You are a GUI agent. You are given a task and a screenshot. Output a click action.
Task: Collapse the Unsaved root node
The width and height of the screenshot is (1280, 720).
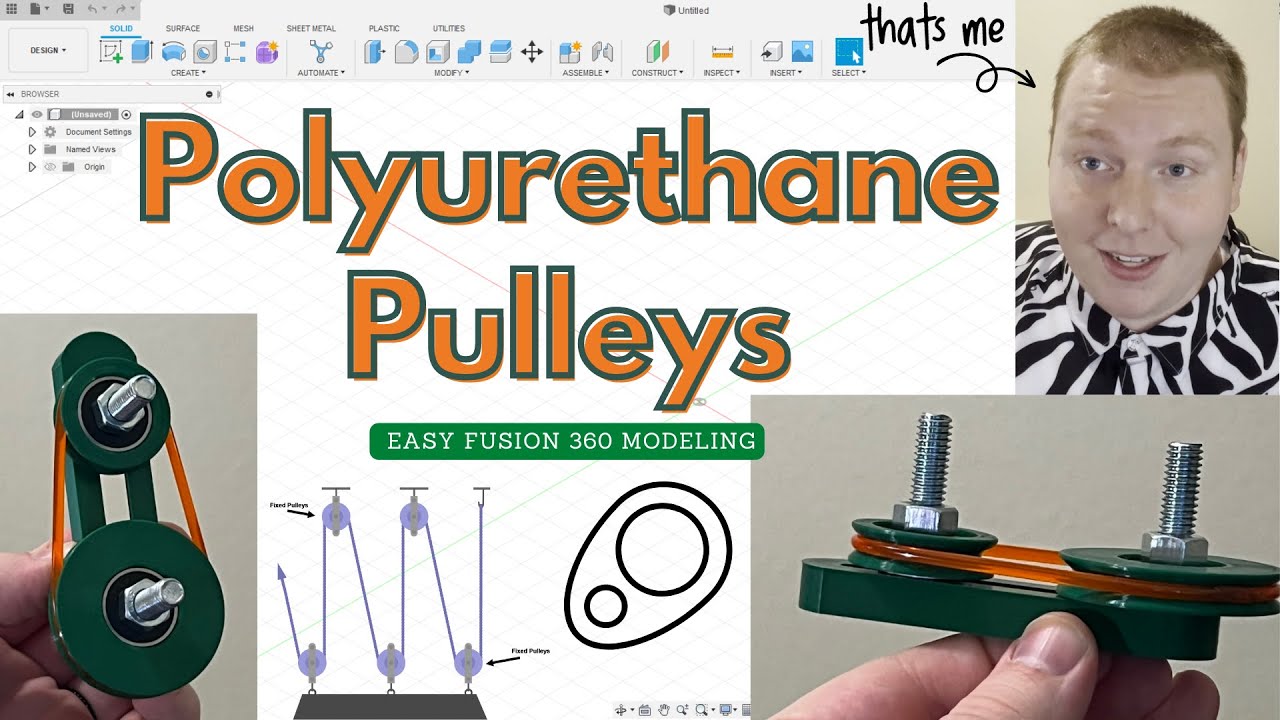coord(19,115)
